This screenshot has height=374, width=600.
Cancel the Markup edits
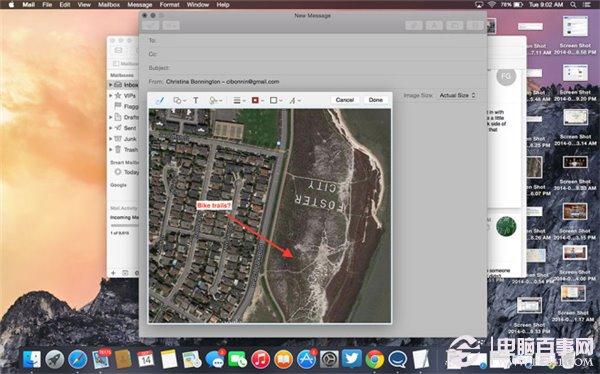coord(345,100)
